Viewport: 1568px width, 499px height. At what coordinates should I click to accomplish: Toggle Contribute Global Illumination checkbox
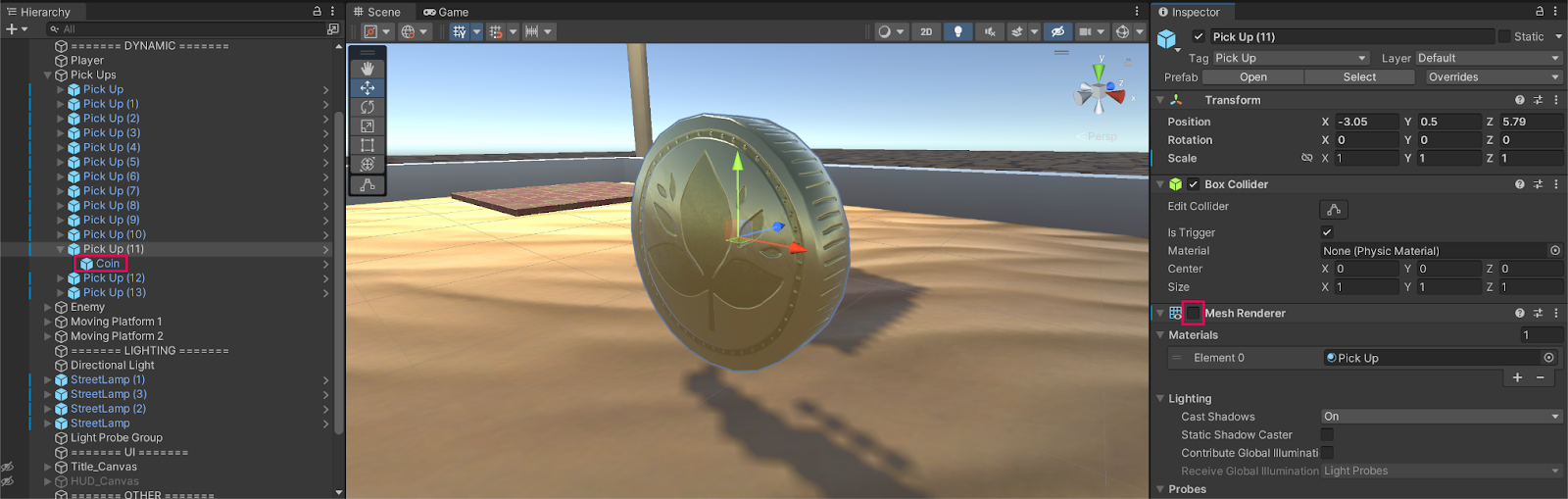pos(1327,453)
